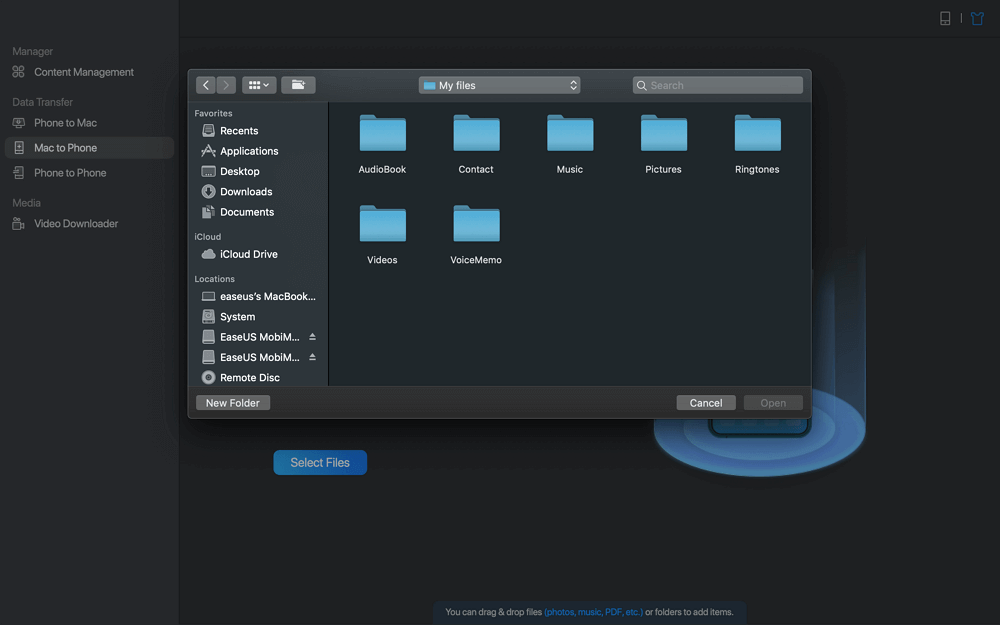The image size is (1000, 625).
Task: Go to Downloads in Favorites
Action: pyautogui.click(x=246, y=192)
